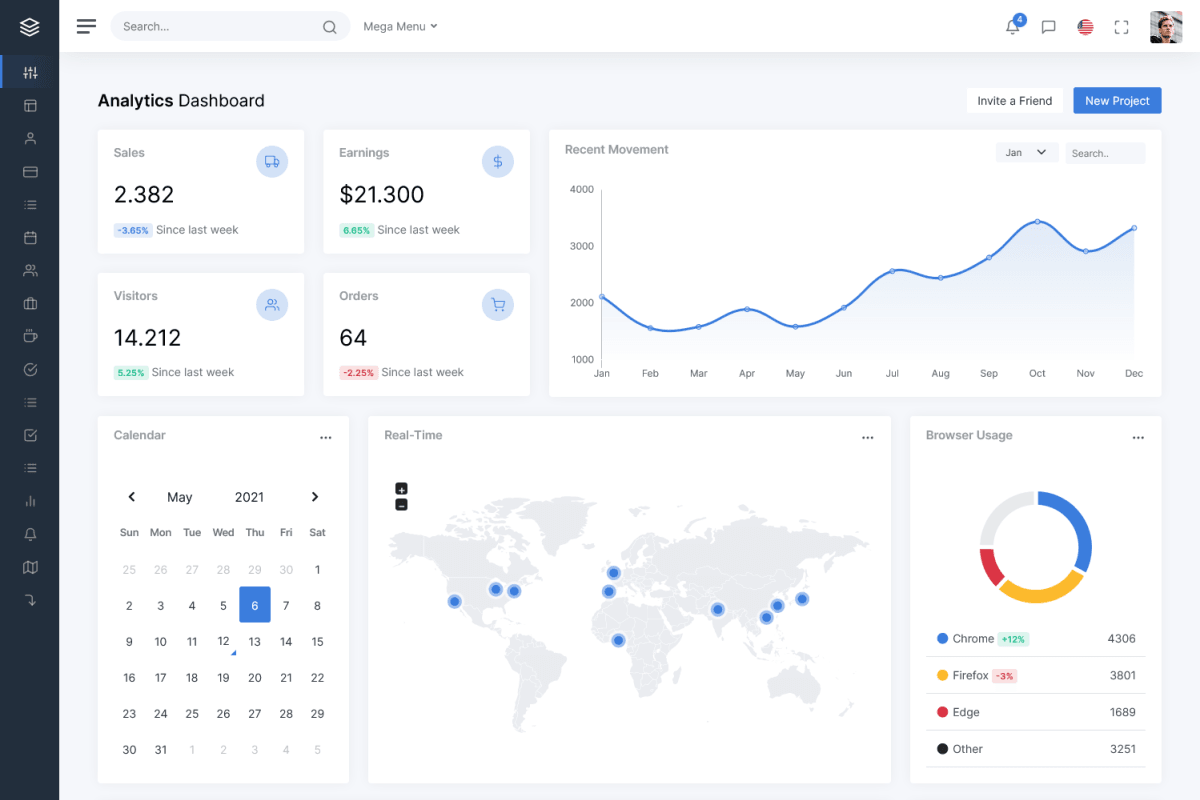
Task: Click the -3.65% badge on Sales card
Action: [132, 230]
